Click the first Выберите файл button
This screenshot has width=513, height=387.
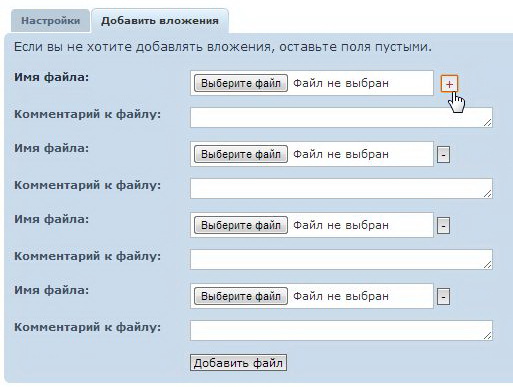click(x=241, y=83)
